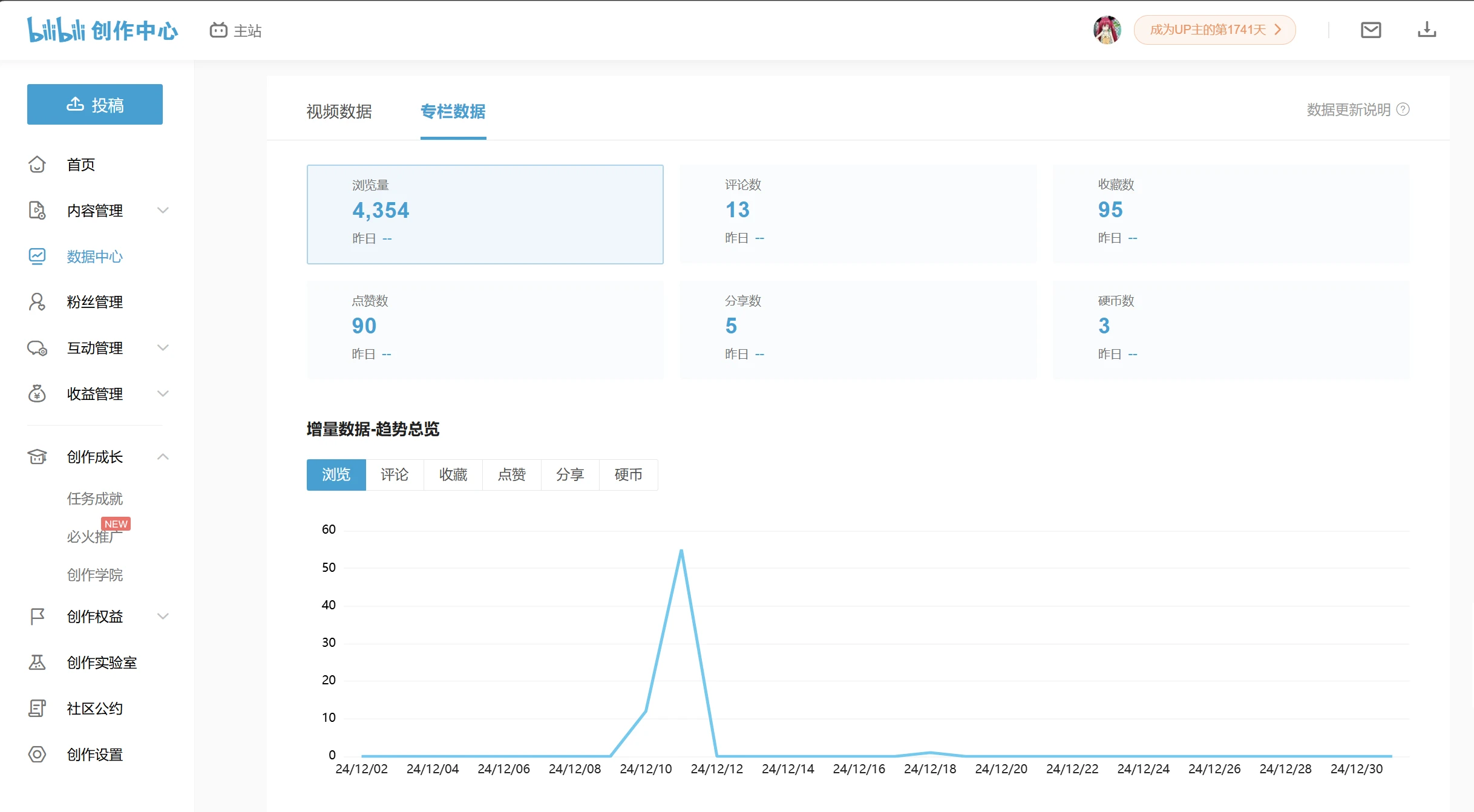Screen dimensions: 1474x812
Task: Expand the 内容管理 menu chevron
Action: coord(163,211)
